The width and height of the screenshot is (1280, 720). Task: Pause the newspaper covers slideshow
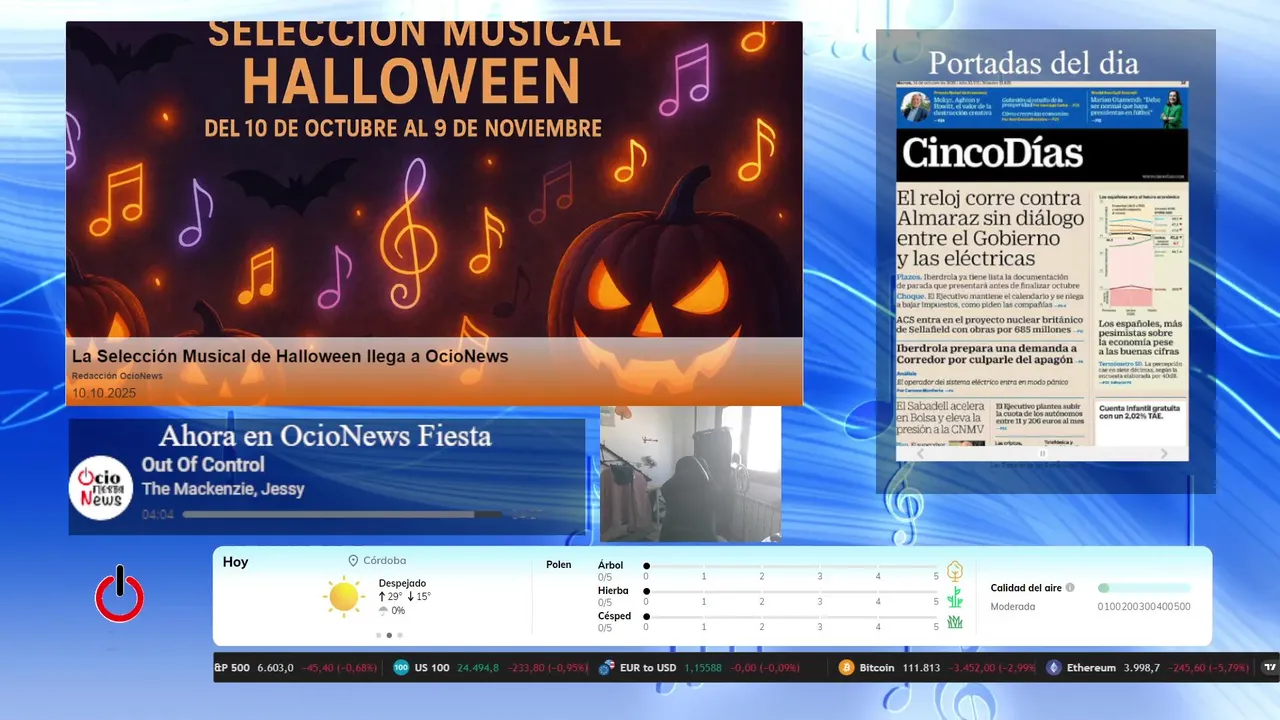coord(1042,454)
